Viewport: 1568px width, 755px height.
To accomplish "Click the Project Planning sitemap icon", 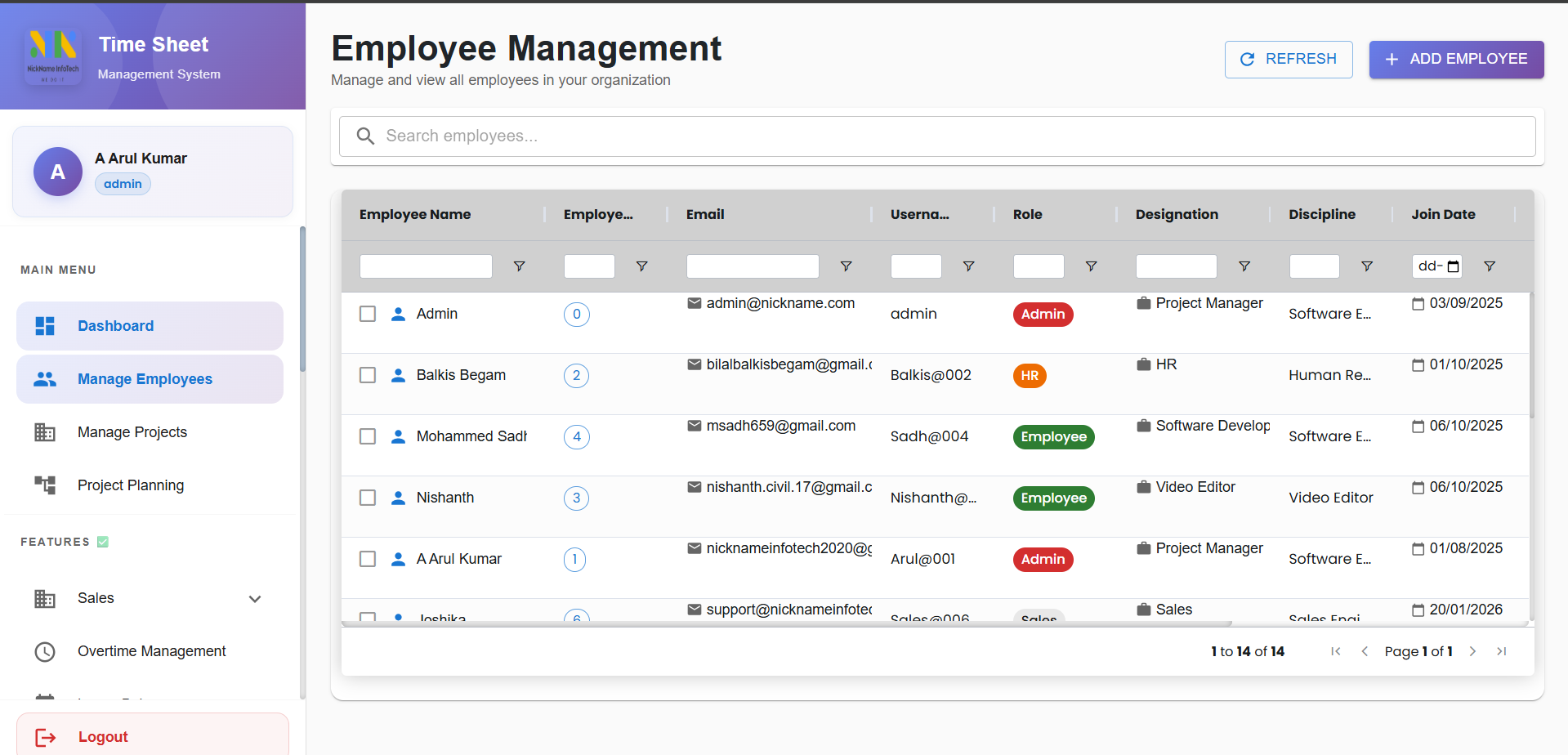I will (45, 485).
